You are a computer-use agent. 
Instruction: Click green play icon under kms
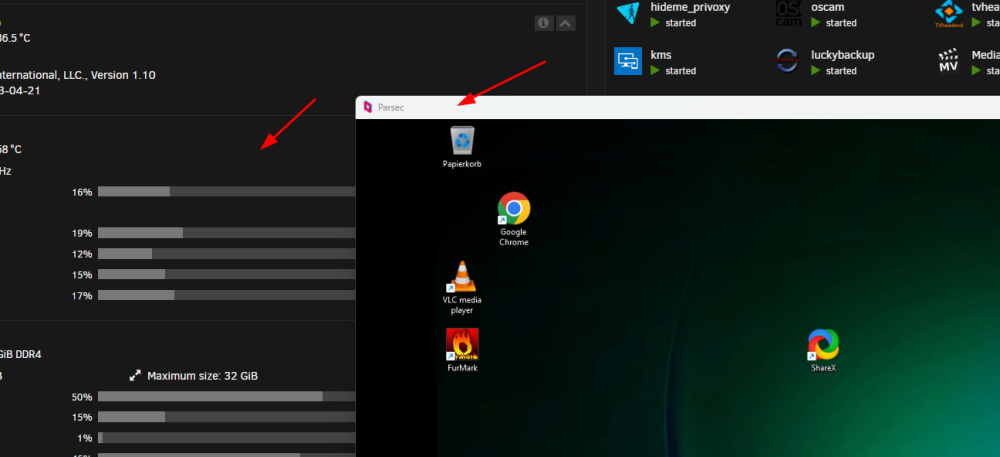click(x=655, y=70)
